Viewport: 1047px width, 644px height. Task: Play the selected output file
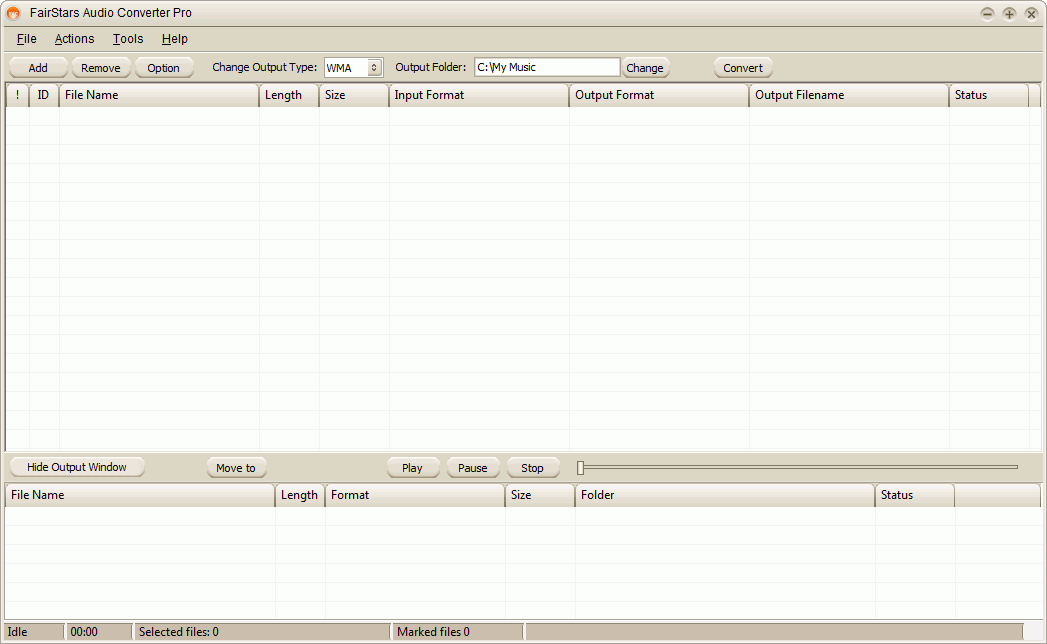tap(413, 467)
